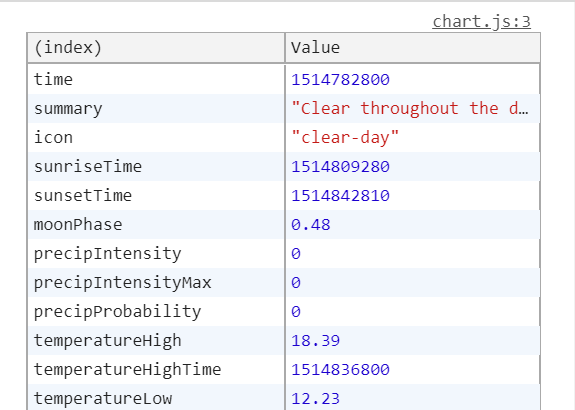
Task: Sort table by the Value column header
Action: [x=413, y=48]
